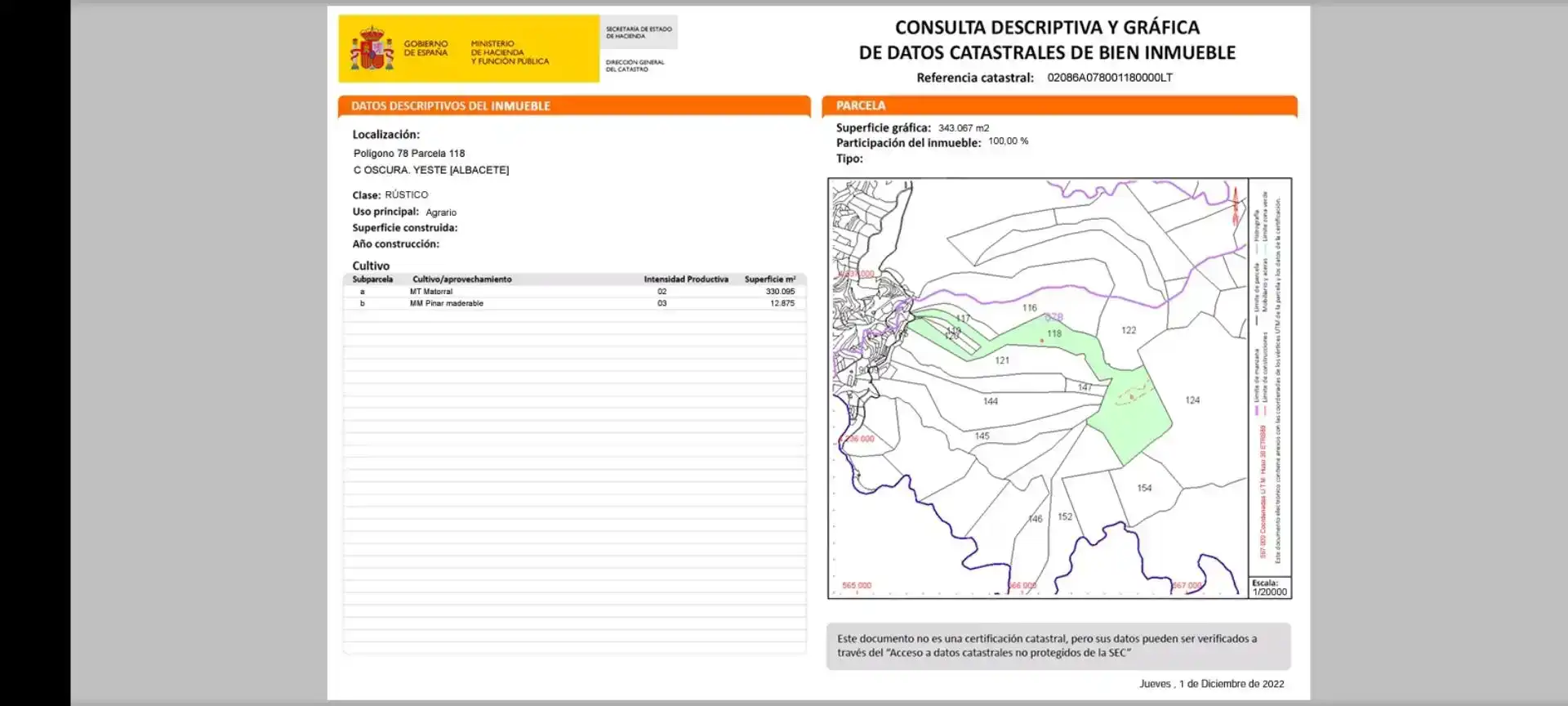Click 'DIRECCIÓN GENERAL DEL CATASTRO' text
The image size is (1568, 706).
(635, 65)
